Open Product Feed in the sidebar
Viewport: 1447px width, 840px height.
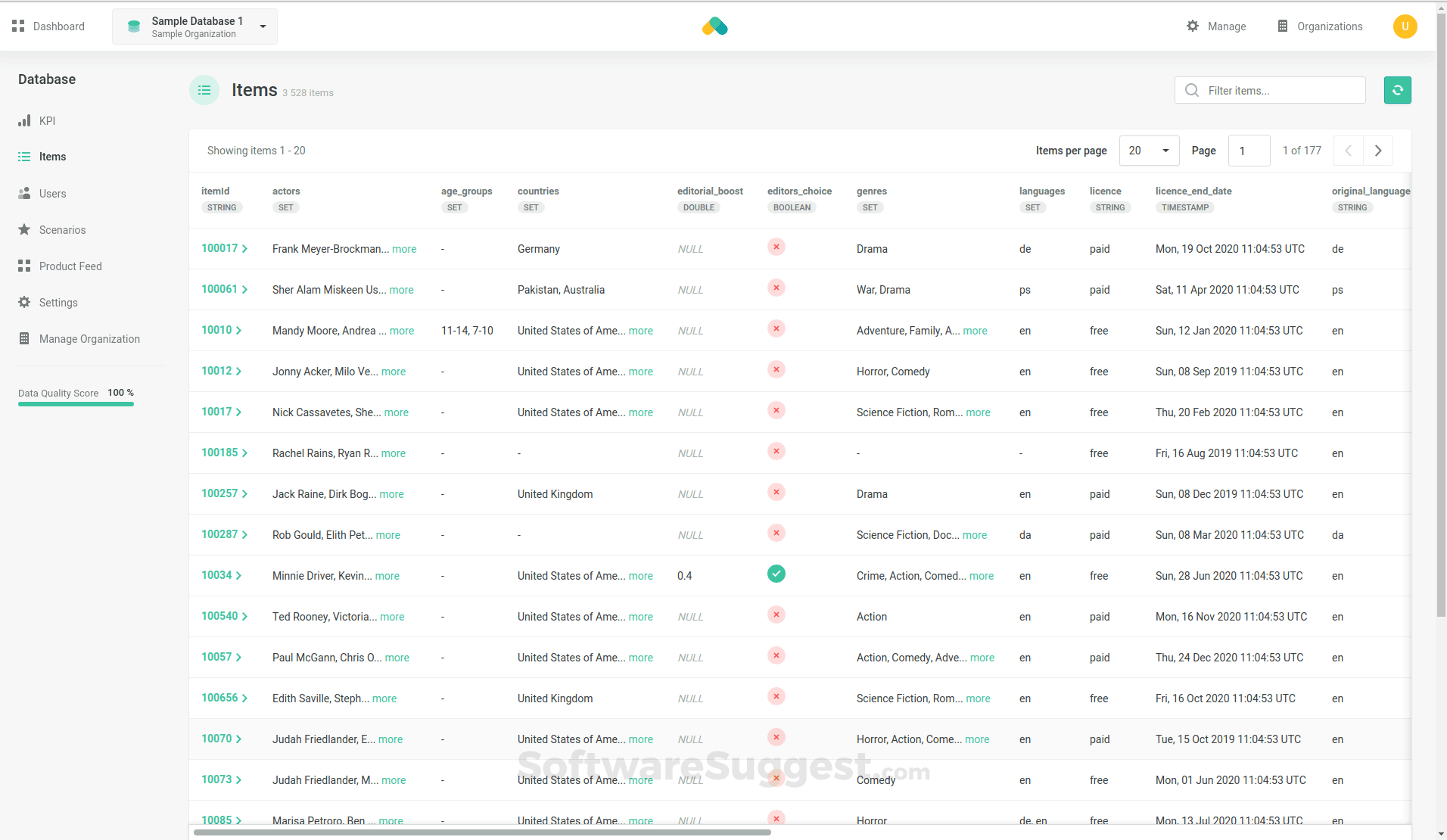point(70,266)
